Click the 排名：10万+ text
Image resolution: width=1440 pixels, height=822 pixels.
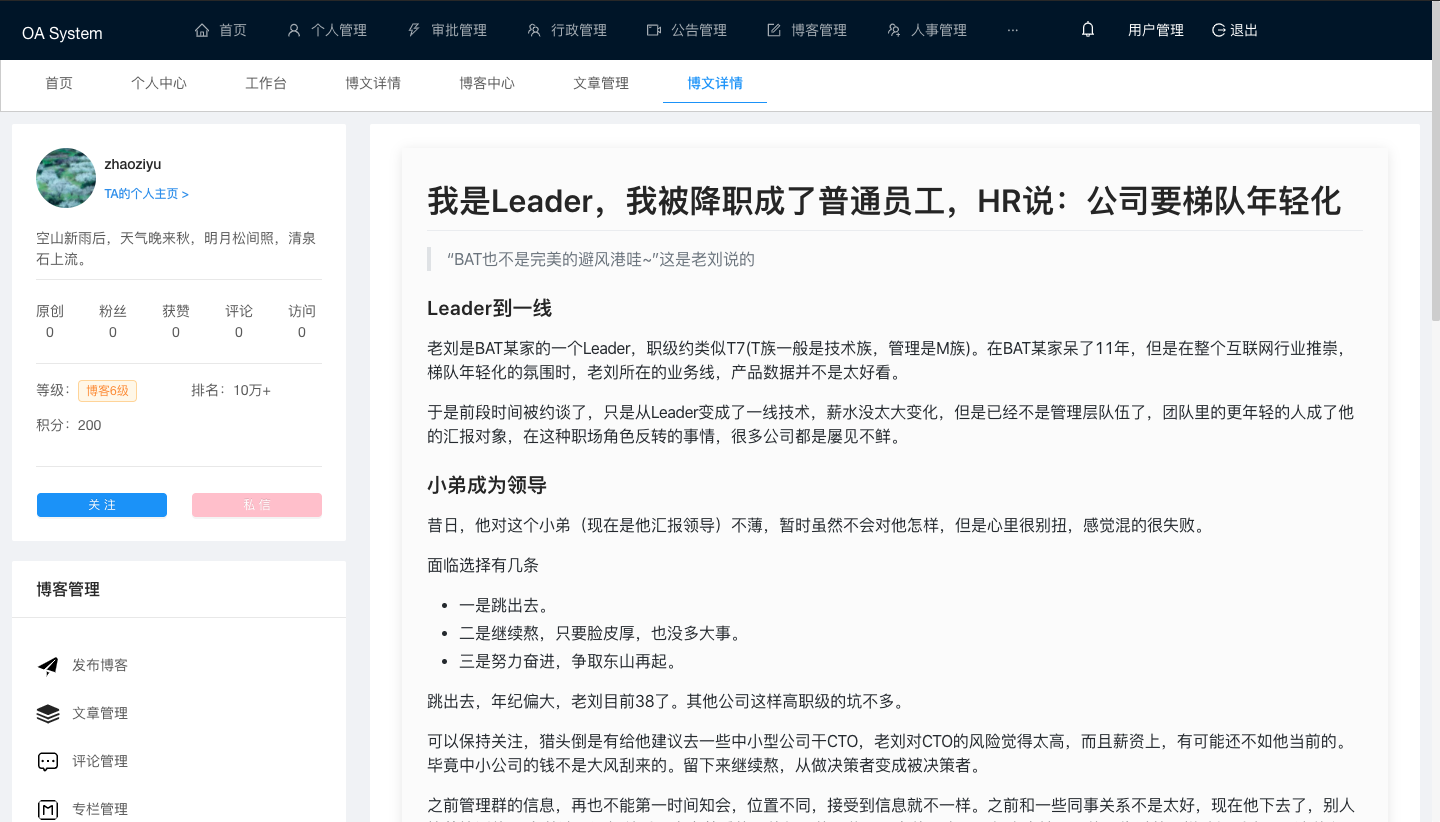point(231,390)
